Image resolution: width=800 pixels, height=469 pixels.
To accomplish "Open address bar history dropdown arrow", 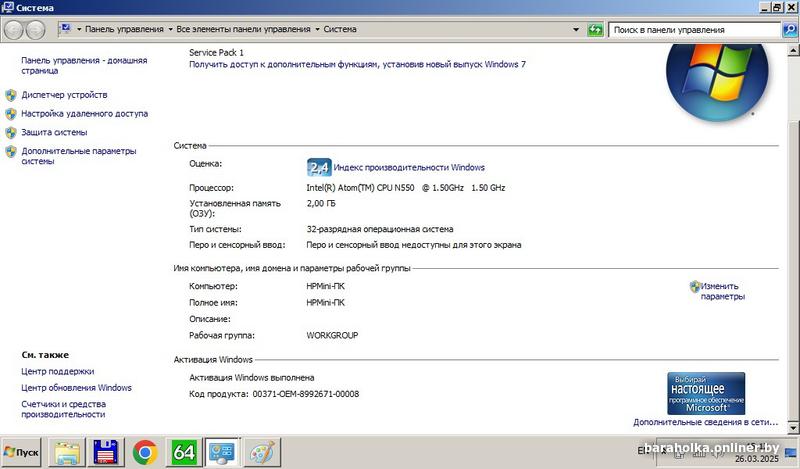I will [x=576, y=30].
